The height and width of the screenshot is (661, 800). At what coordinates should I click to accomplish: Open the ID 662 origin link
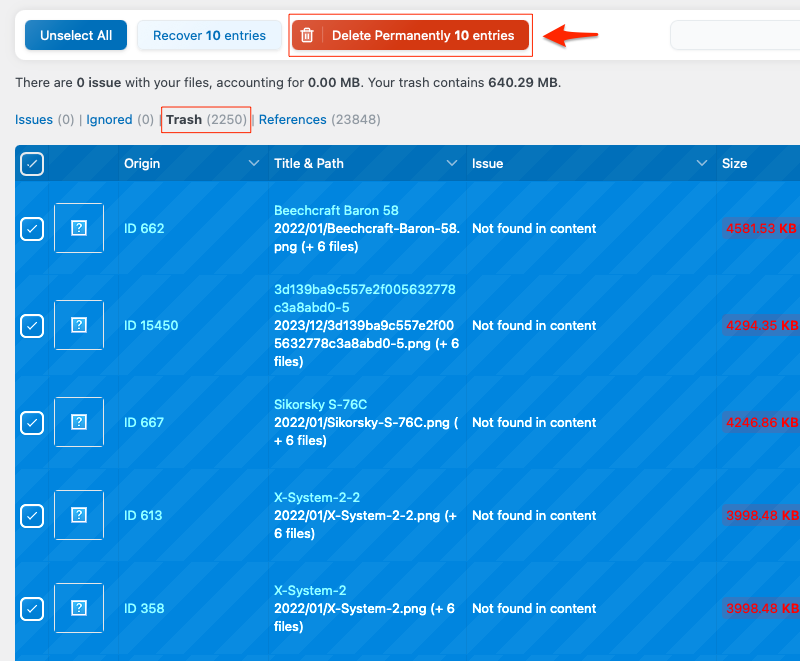pos(144,229)
